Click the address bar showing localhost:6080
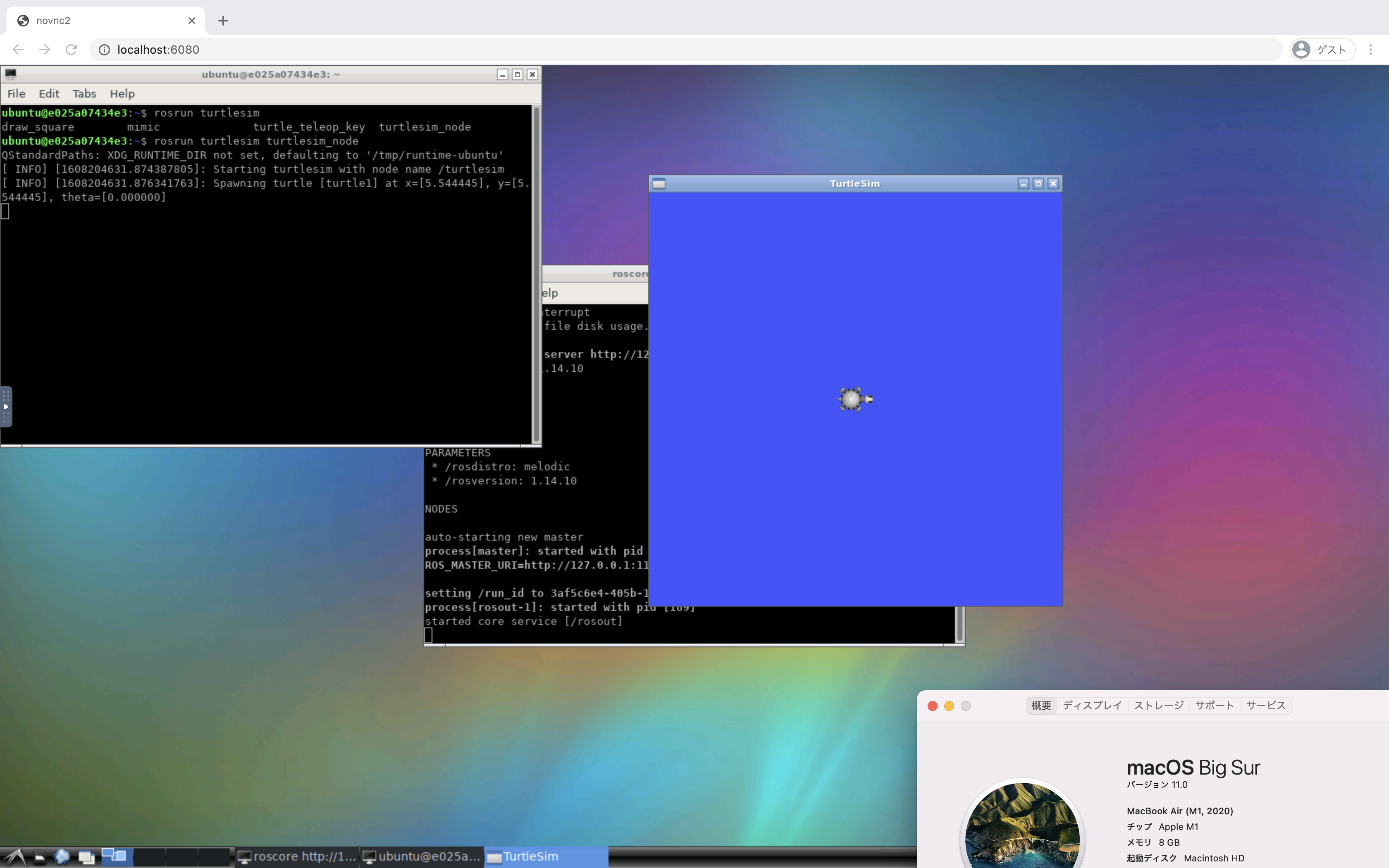The width and height of the screenshot is (1389, 868). pos(686,50)
